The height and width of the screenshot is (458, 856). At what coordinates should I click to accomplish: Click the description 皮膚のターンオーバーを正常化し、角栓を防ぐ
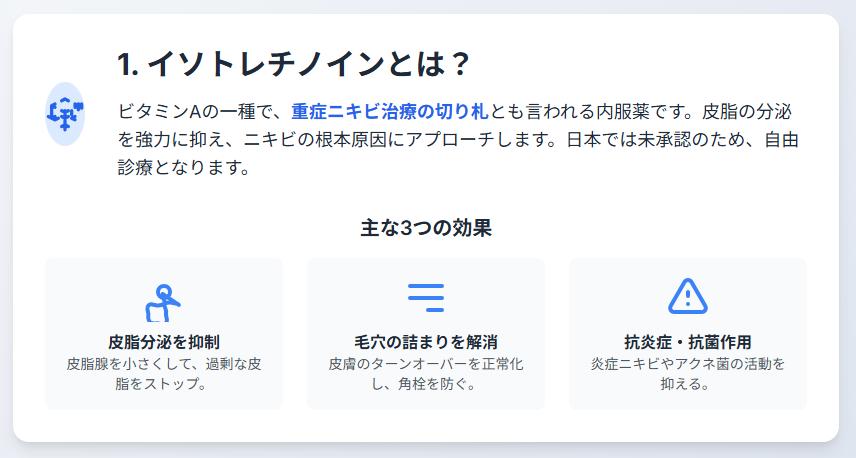click(426, 374)
